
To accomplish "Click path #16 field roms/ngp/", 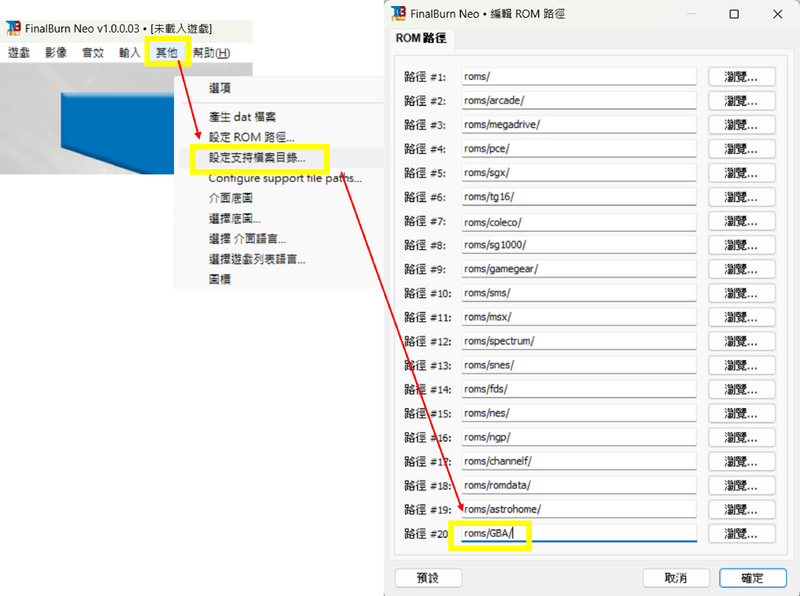I will [x=579, y=437].
